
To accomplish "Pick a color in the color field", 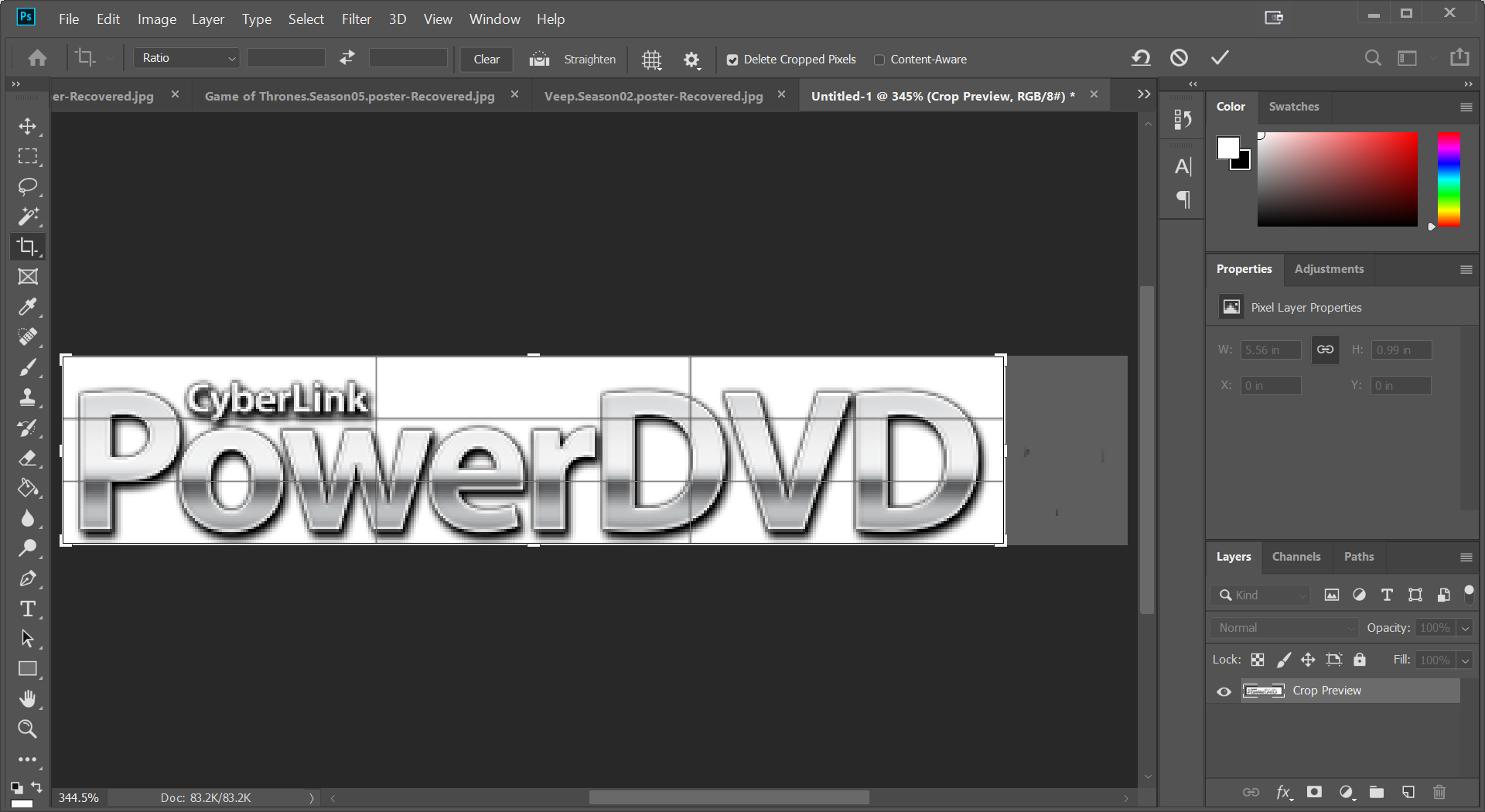I will tap(1337, 179).
